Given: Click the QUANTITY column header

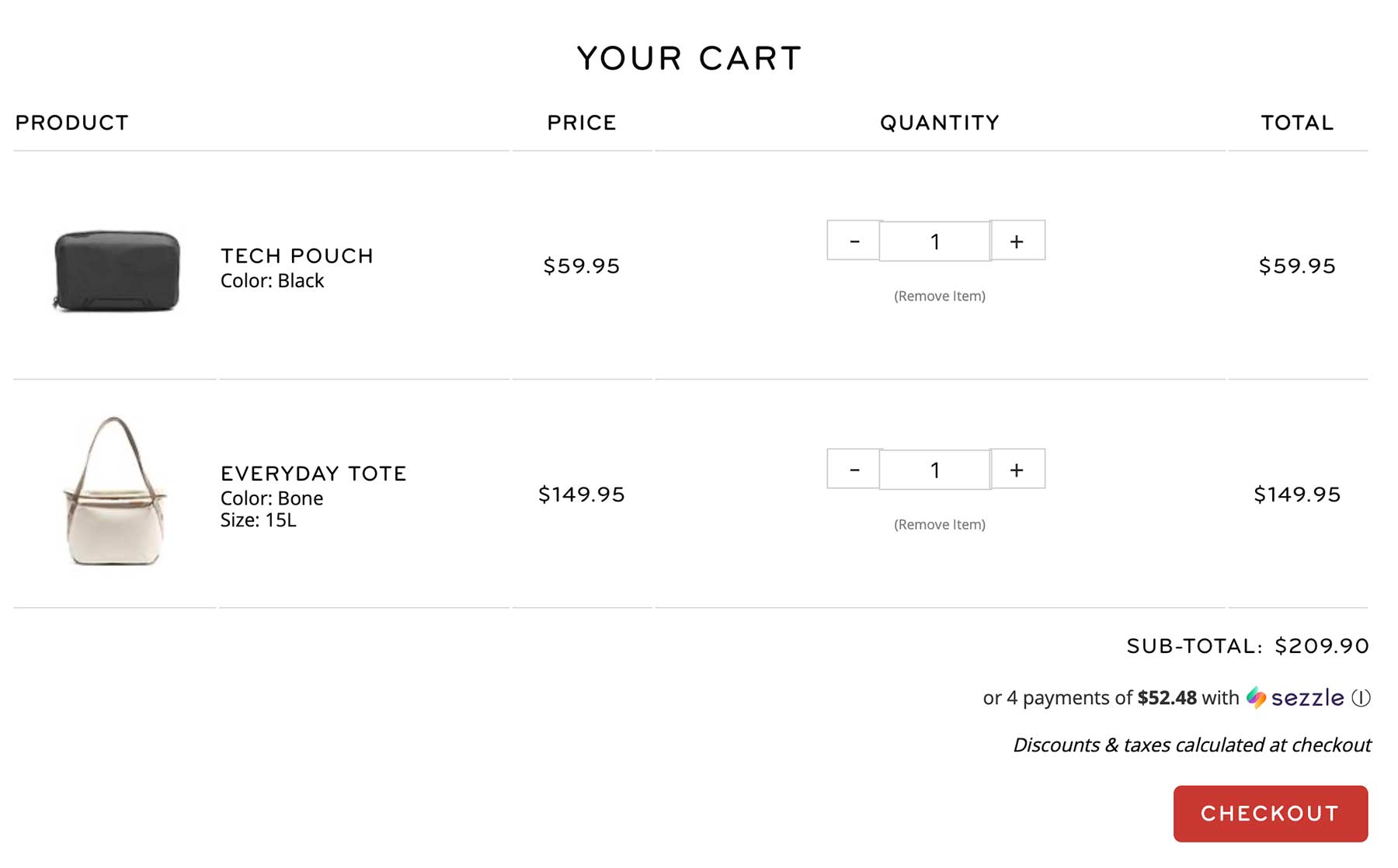Looking at the screenshot, I should 938,122.
